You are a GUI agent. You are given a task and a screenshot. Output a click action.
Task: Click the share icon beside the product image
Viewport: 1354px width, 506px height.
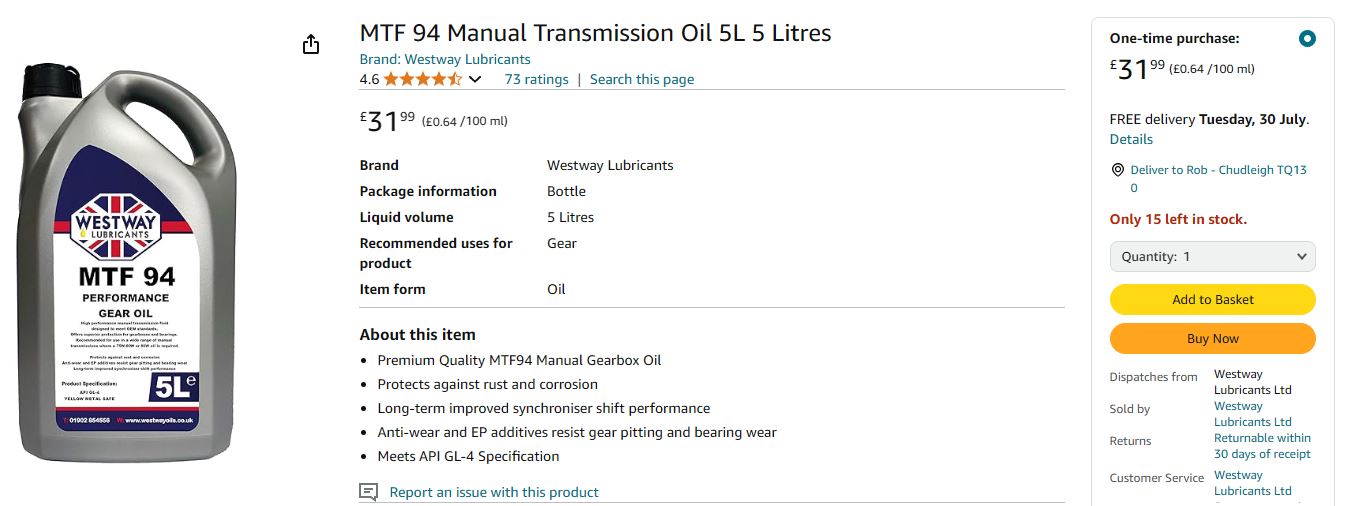(311, 44)
